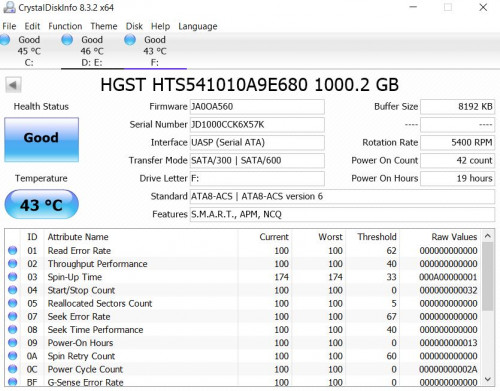This screenshot has height=391, width=500.
Task: Click the status orb for Seek Error Rate
Action: coord(13,316)
